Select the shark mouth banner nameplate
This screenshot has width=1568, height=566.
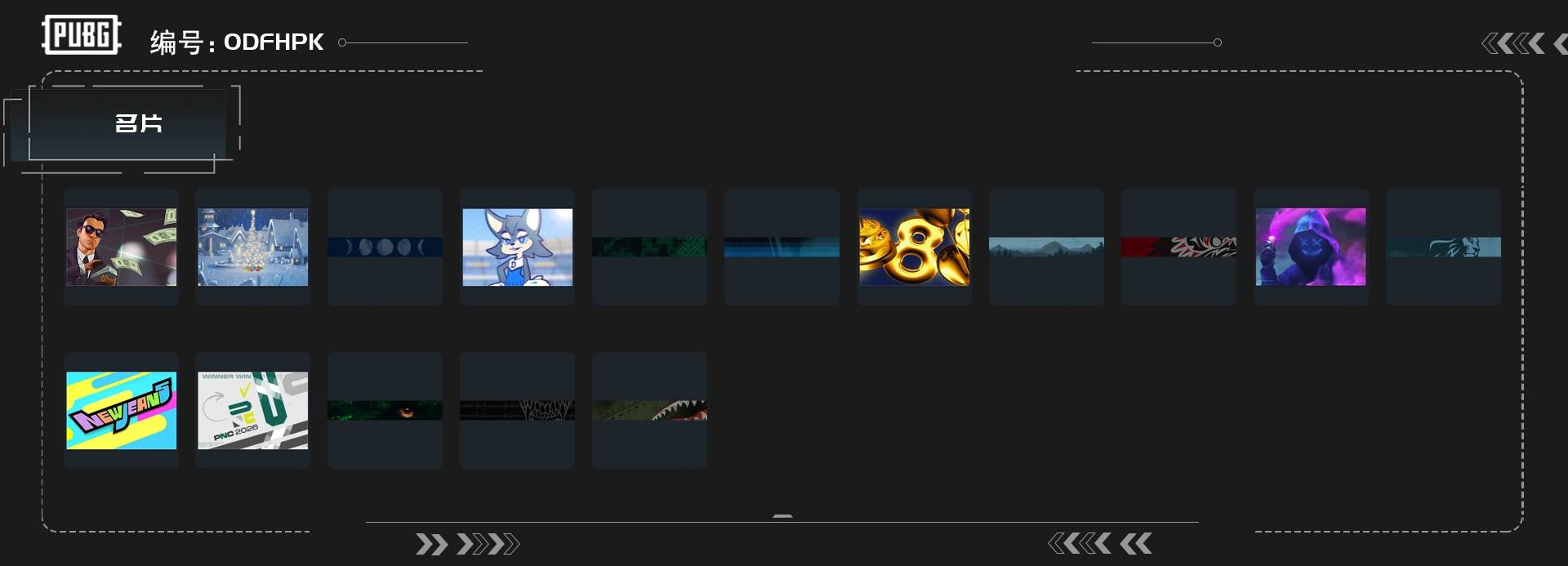pyautogui.click(x=650, y=410)
